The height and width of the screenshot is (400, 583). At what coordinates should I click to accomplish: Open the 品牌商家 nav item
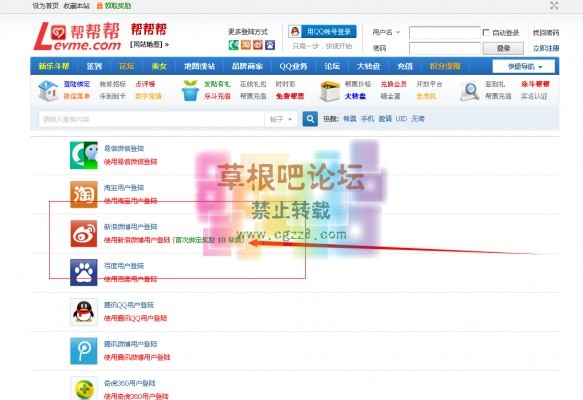click(x=247, y=66)
